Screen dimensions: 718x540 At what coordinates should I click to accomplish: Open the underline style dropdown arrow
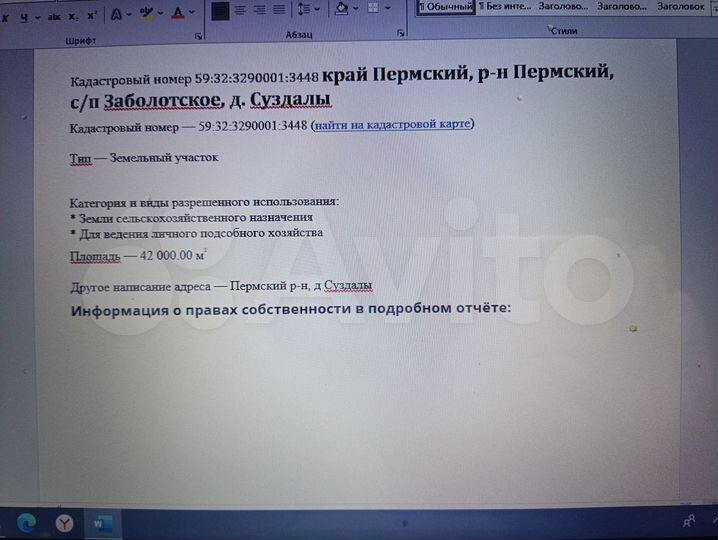tap(38, 18)
